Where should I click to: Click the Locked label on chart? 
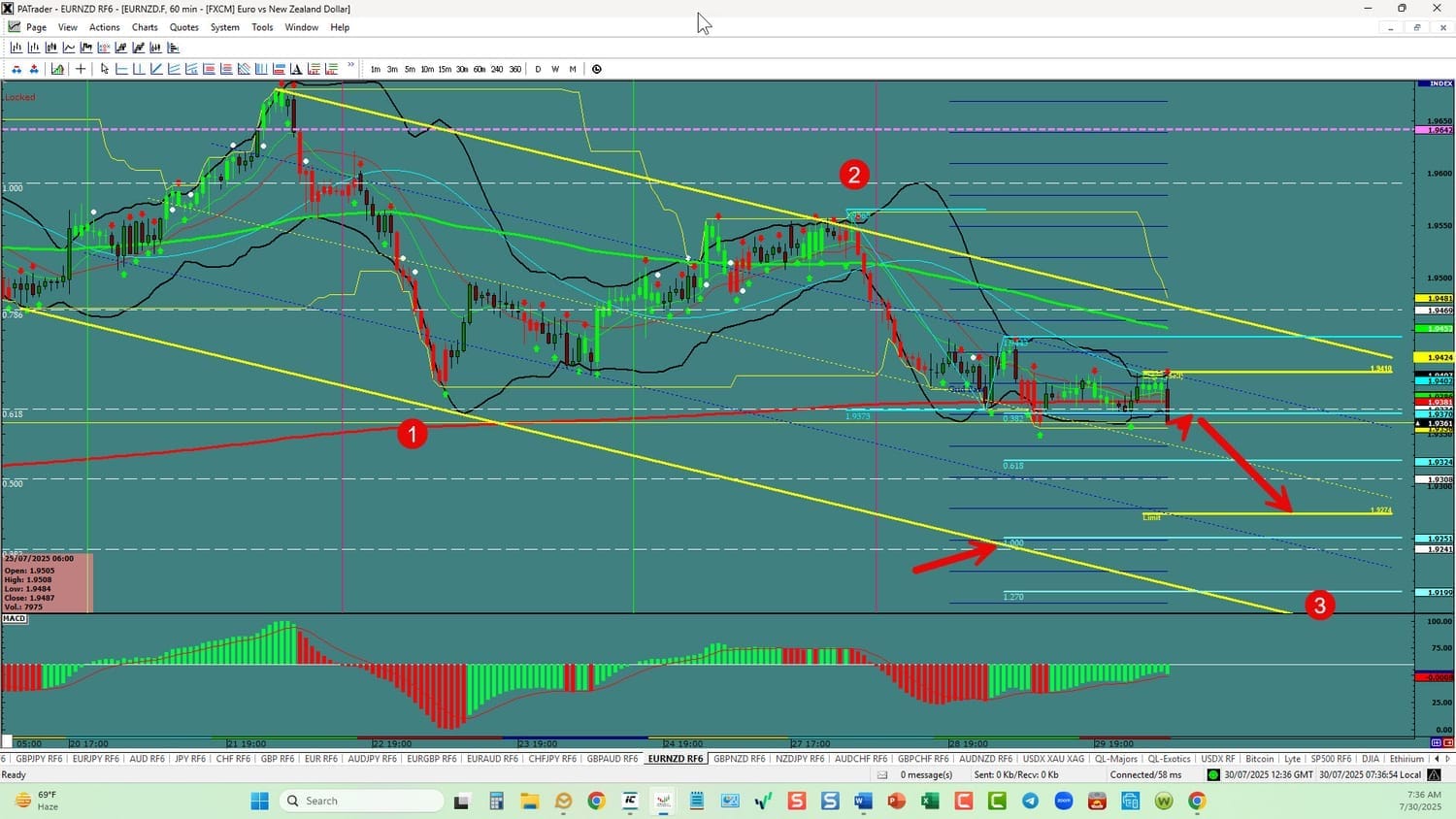19,97
